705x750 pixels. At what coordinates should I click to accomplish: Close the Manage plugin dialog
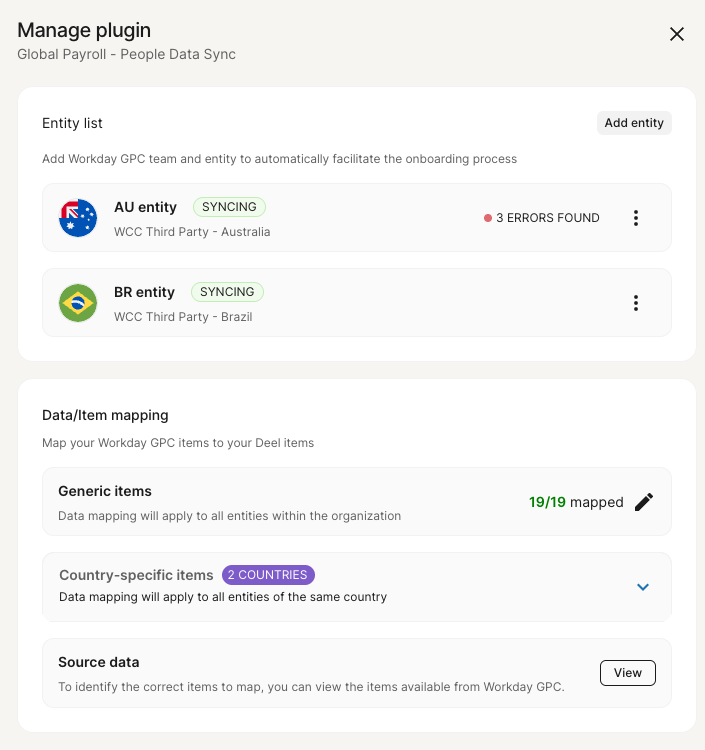coord(677,34)
